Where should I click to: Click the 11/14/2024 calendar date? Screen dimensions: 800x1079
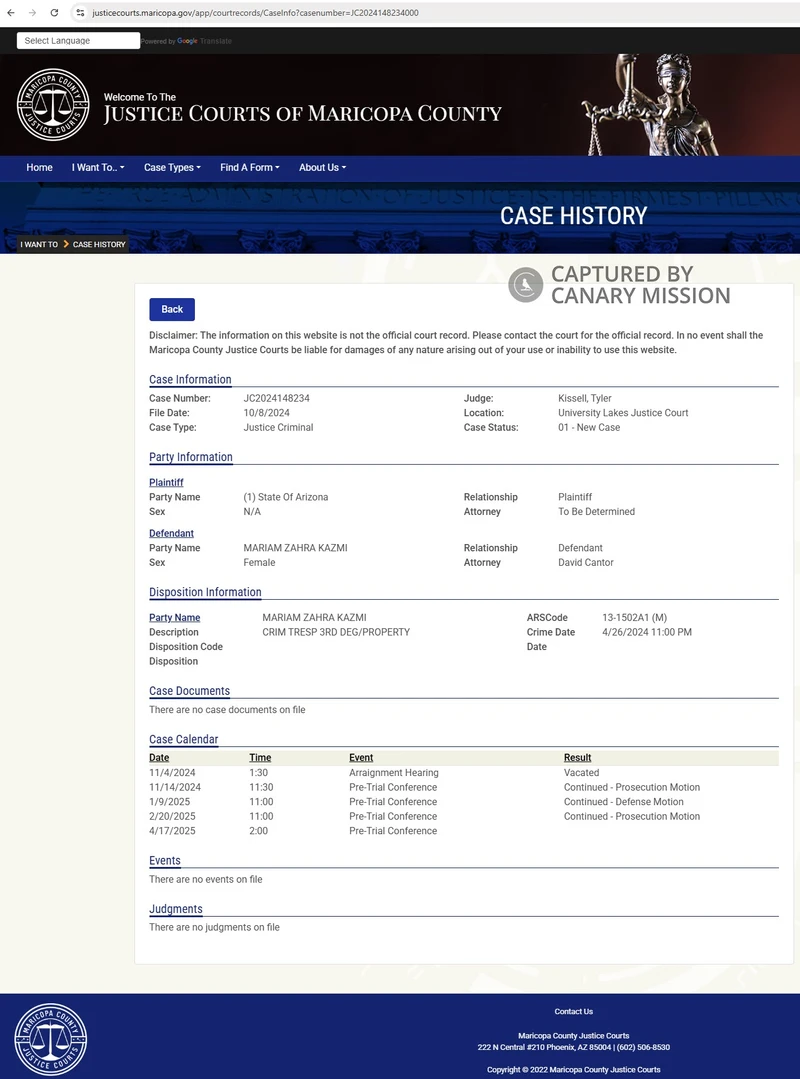(x=175, y=787)
